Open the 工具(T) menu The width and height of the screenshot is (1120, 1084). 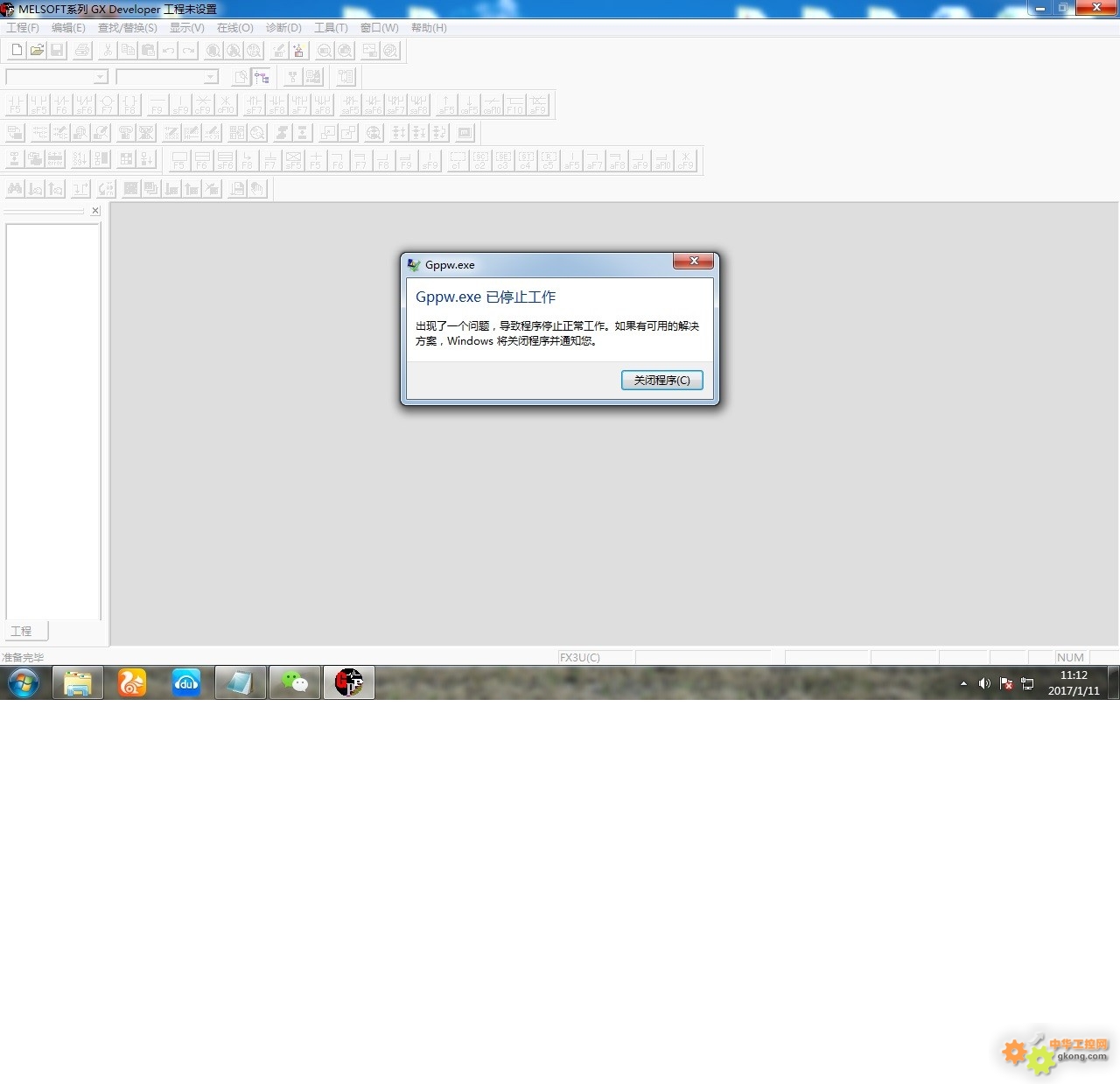click(332, 28)
